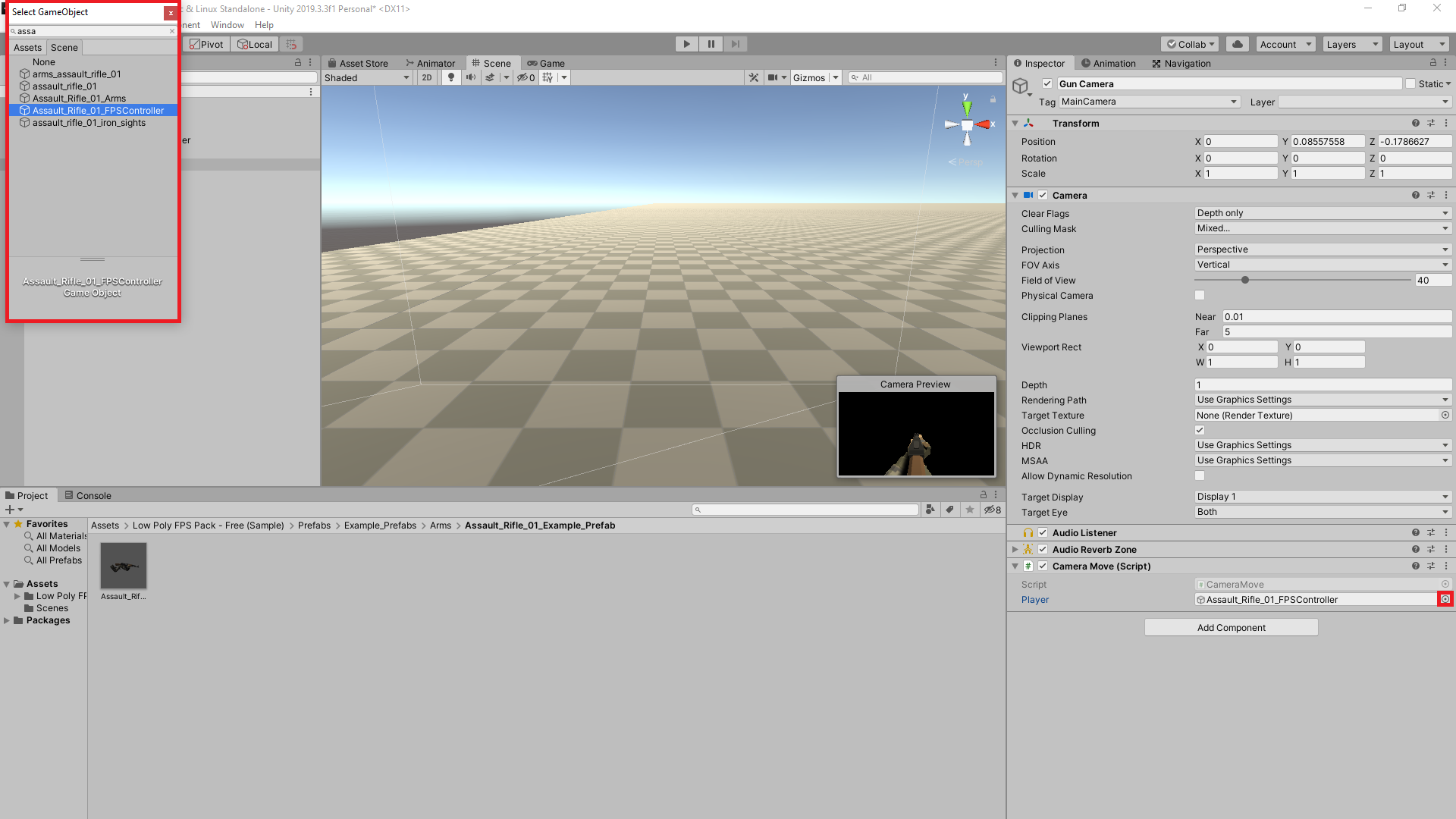
Task: Toggle scene lighting with the lightbulb icon
Action: [x=451, y=77]
